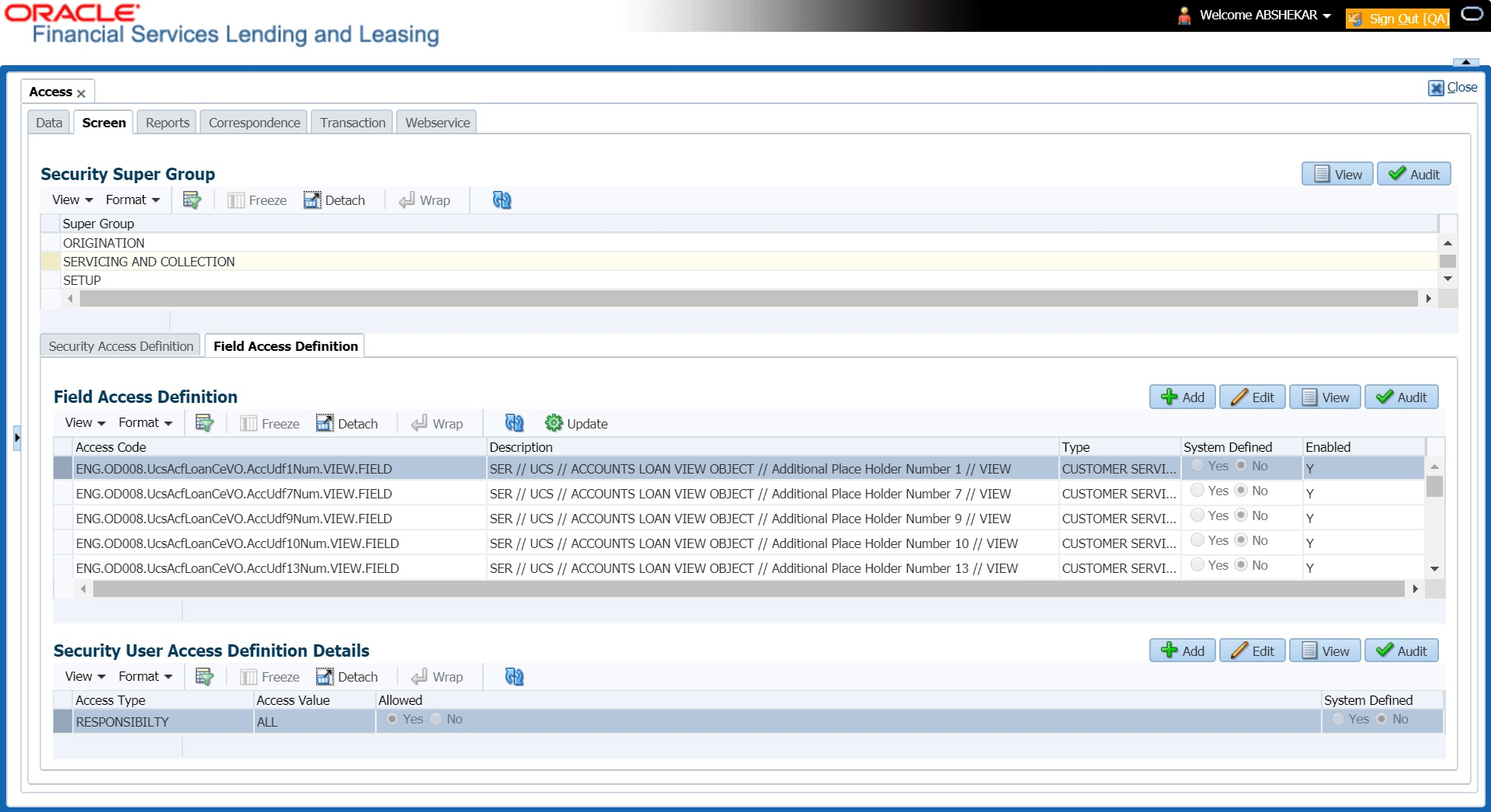Select Yes for System Defined on AccUdf10Num row
The width and height of the screenshot is (1491, 812).
click(x=1198, y=540)
